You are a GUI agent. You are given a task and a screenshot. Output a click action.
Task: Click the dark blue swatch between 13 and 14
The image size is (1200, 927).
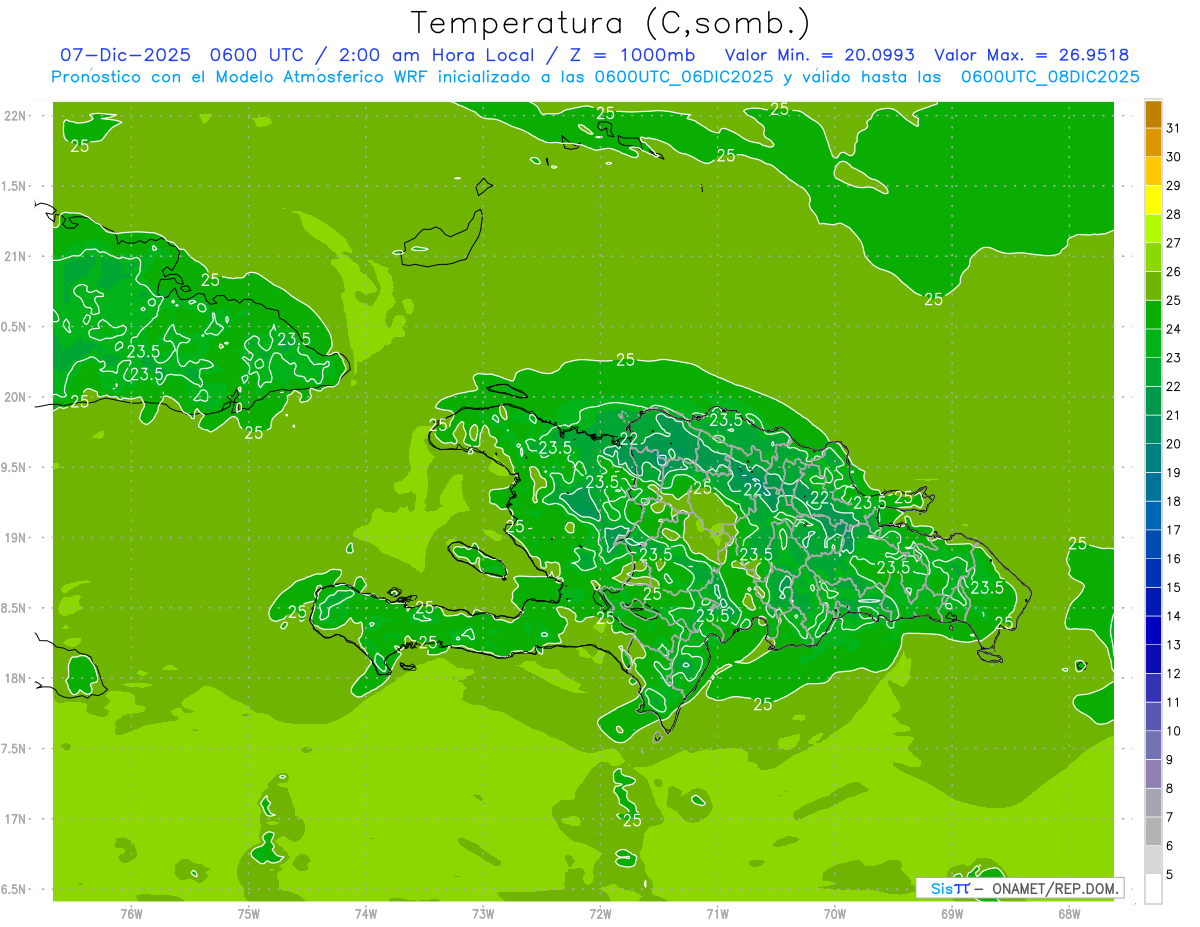[1153, 630]
